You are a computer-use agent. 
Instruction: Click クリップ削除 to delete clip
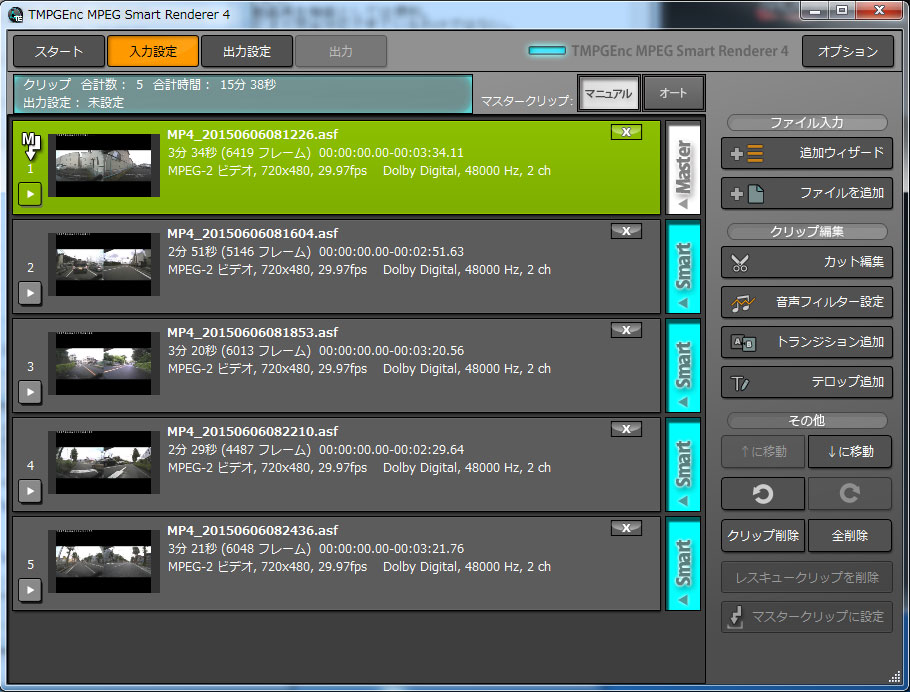coord(763,536)
